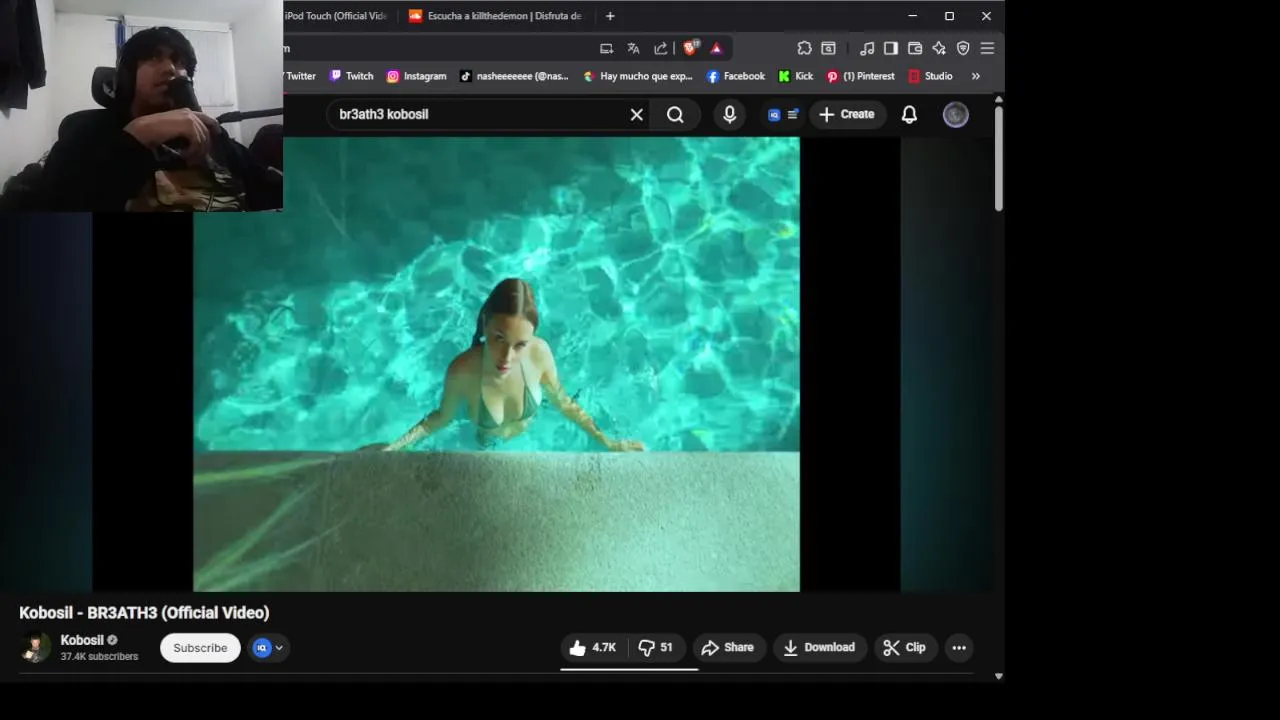
Task: Toggle the browser sidebar panel icon
Action: click(890, 48)
